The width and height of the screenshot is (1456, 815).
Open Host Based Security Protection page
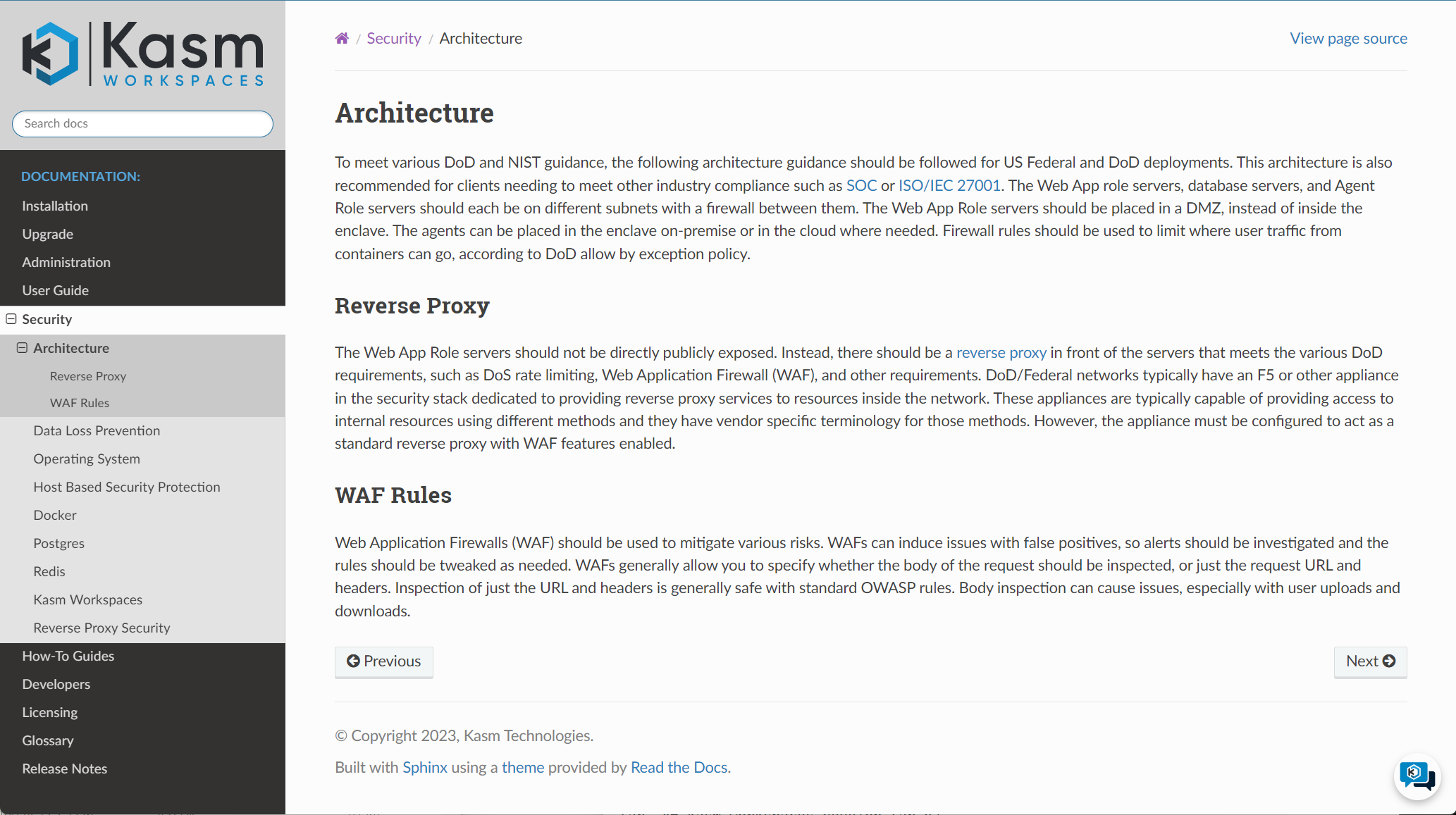pos(127,487)
